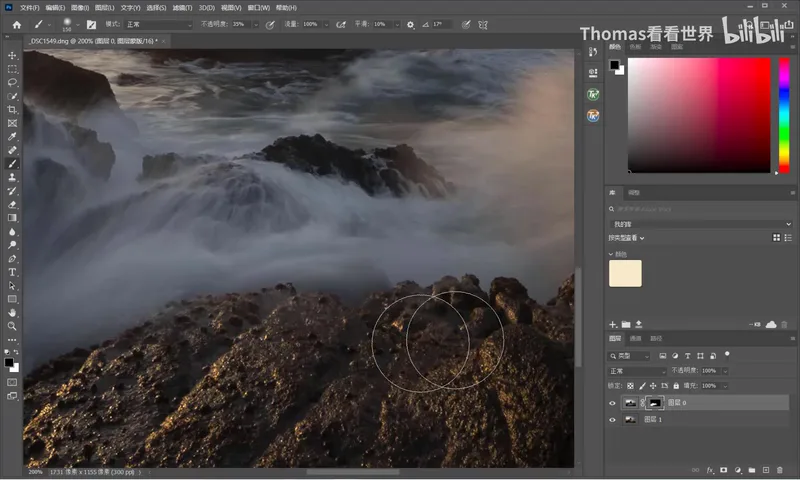Click the rainbow hue slider strip
Screen dimensions: 800x480
784,115
